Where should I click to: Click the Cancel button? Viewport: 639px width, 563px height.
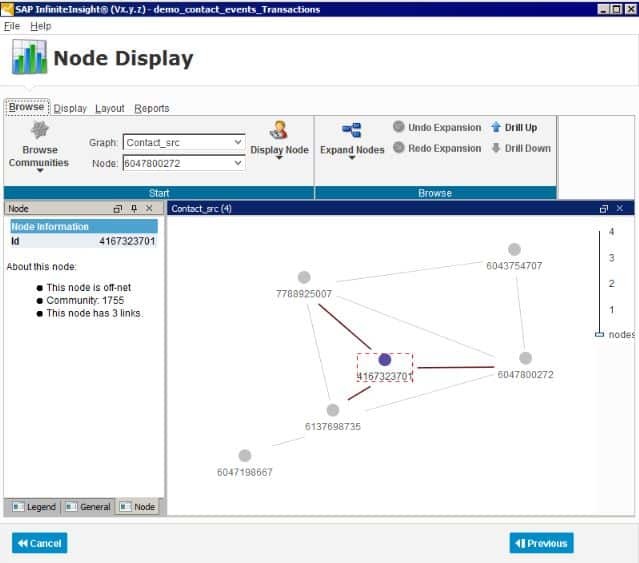40,543
